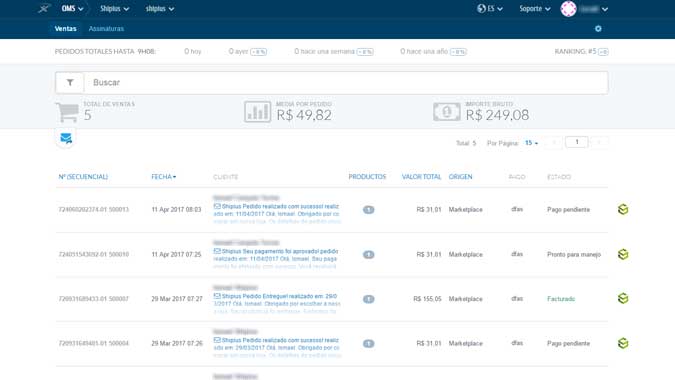This screenshot has height=380, width=675.
Task: Sort by Valor Total column
Action: pyautogui.click(x=421, y=177)
